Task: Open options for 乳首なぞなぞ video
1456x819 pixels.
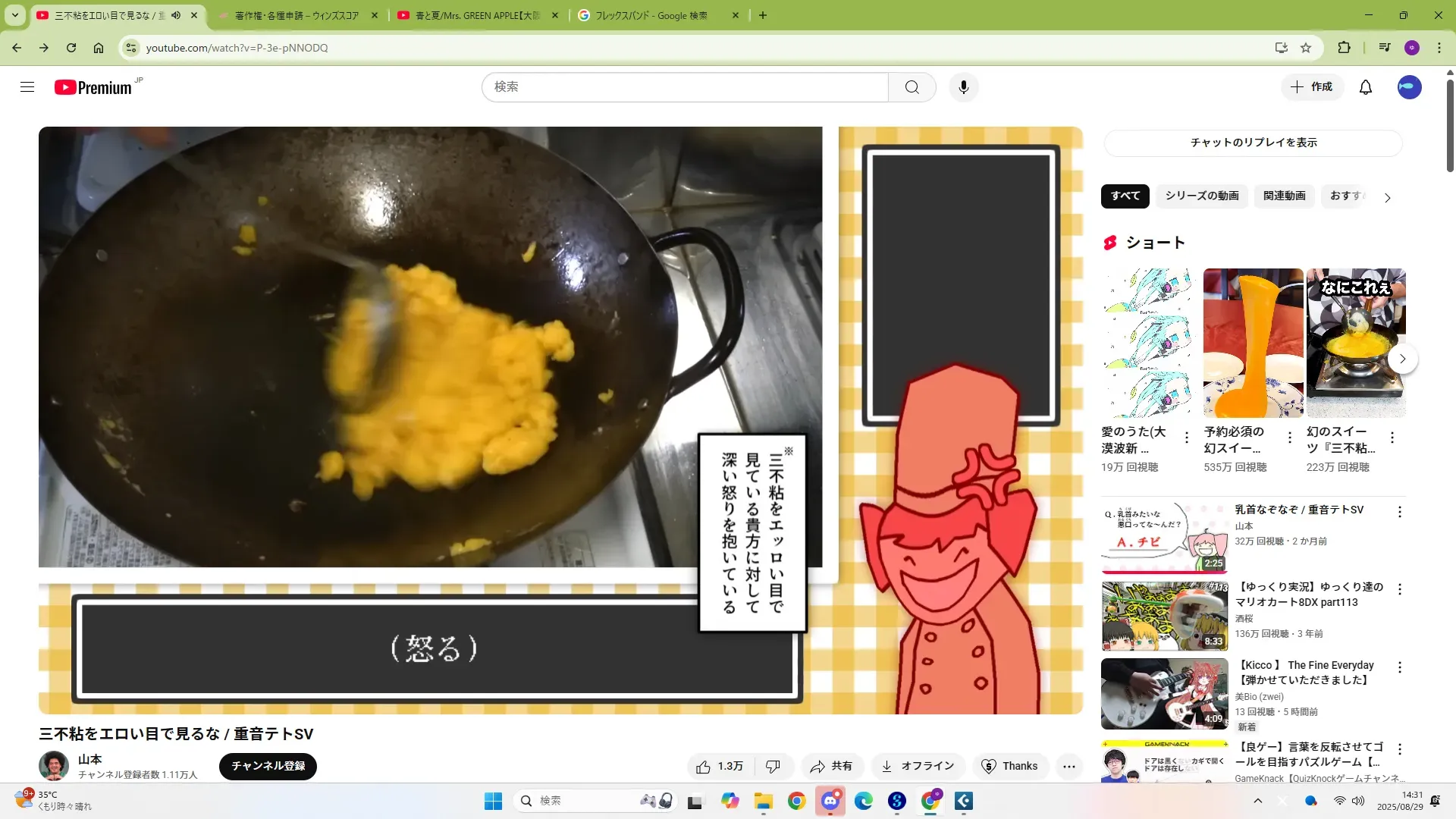Action: [1399, 512]
